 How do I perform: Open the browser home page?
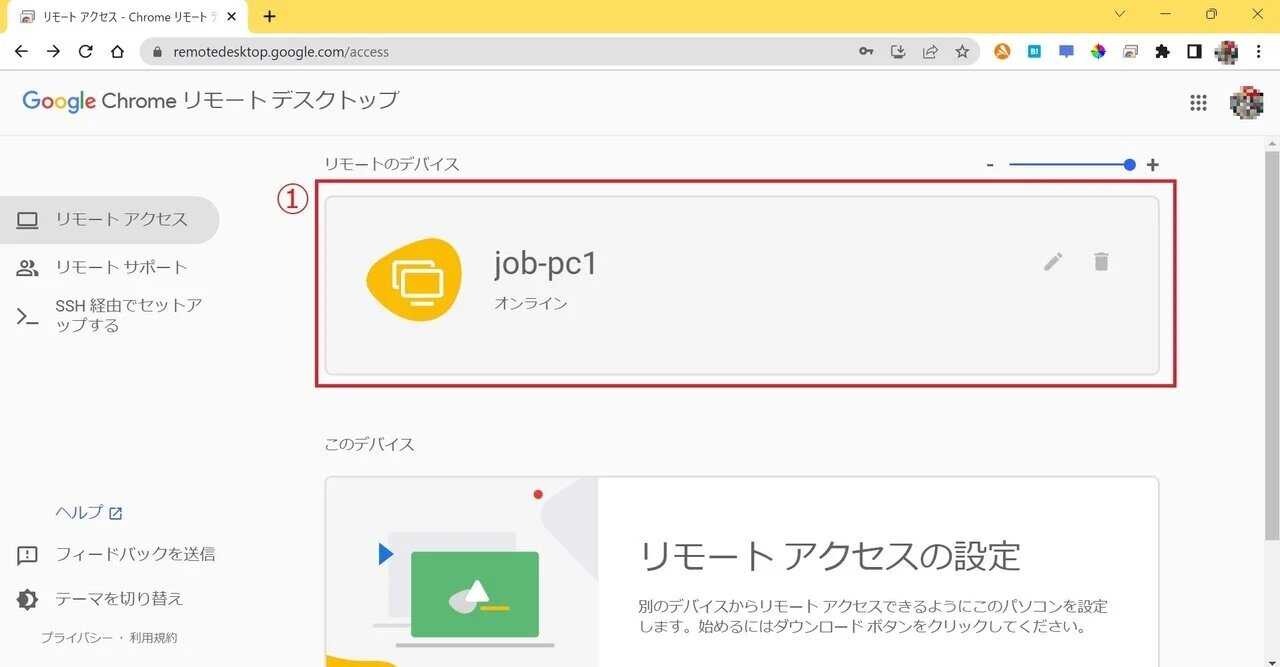[117, 52]
